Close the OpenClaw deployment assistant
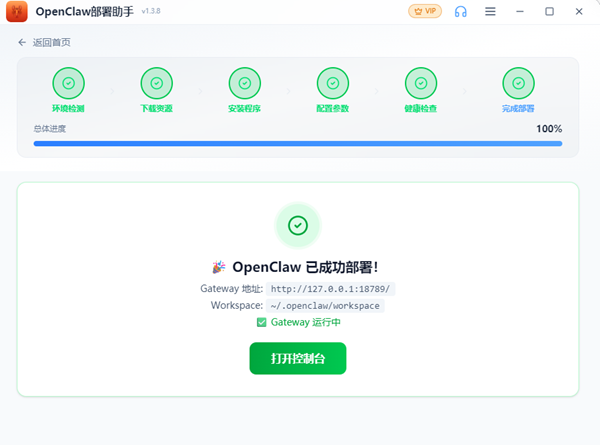This screenshot has width=600, height=445. coord(579,11)
